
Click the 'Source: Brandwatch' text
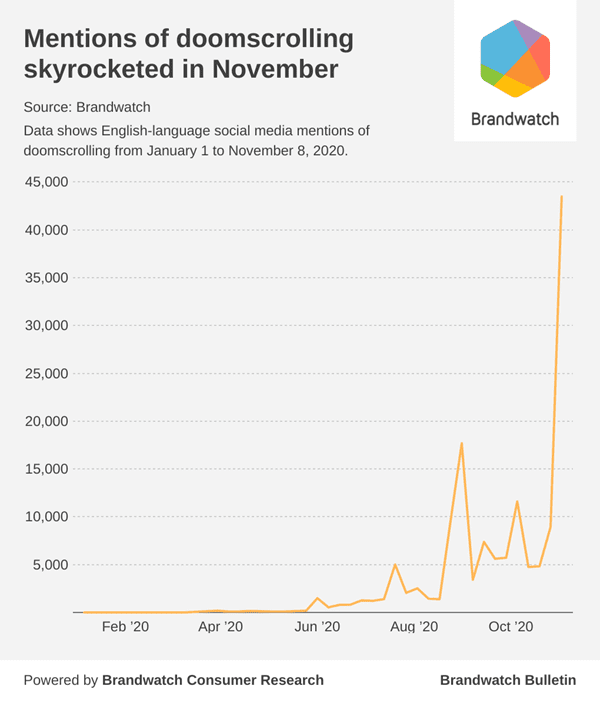[88, 105]
